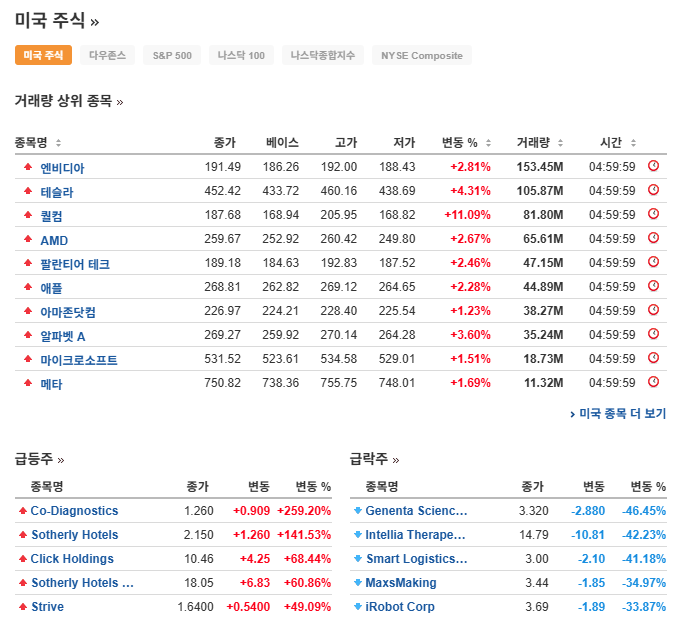Click the red up arrow beside 엔비디아
This screenshot has height=632, width=677.
pos(28,167)
